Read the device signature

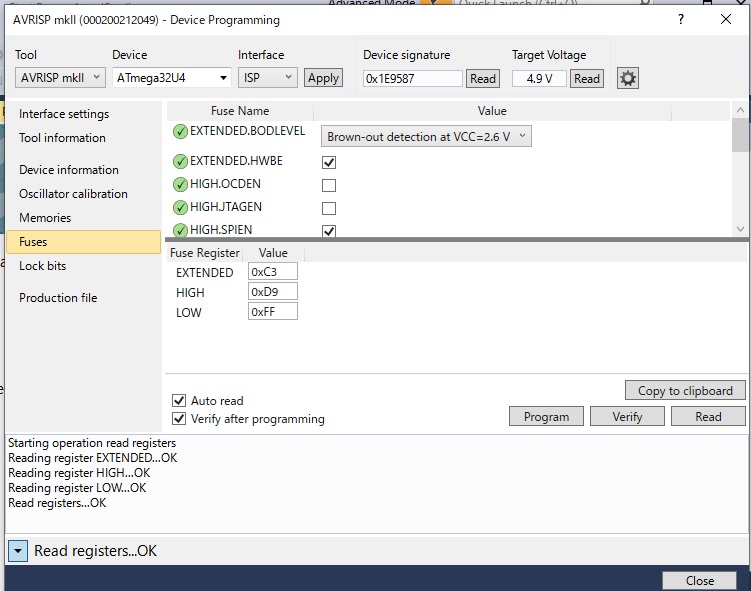click(x=483, y=79)
